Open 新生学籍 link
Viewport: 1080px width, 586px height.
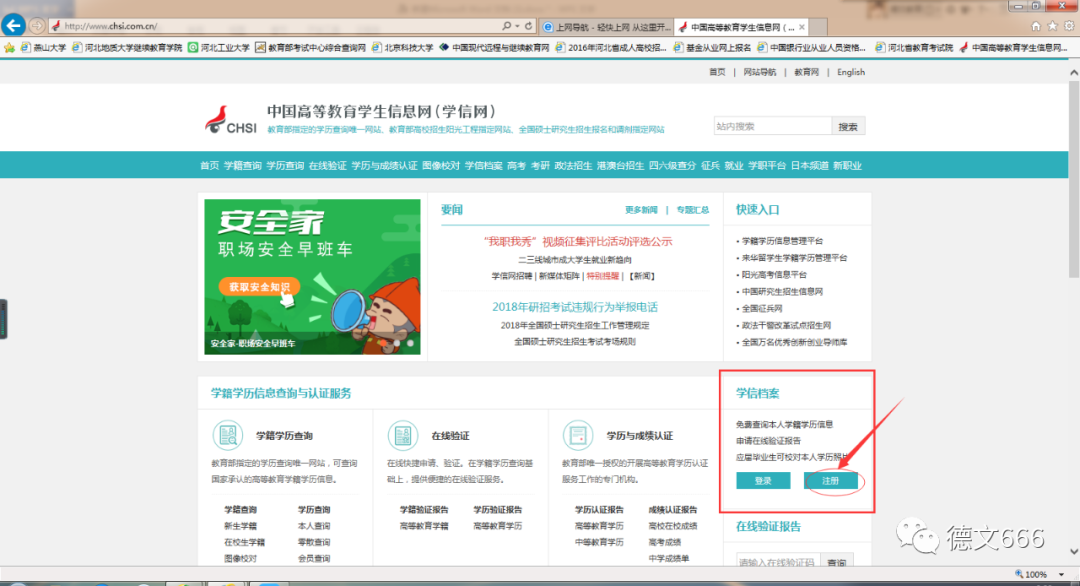click(x=240, y=526)
